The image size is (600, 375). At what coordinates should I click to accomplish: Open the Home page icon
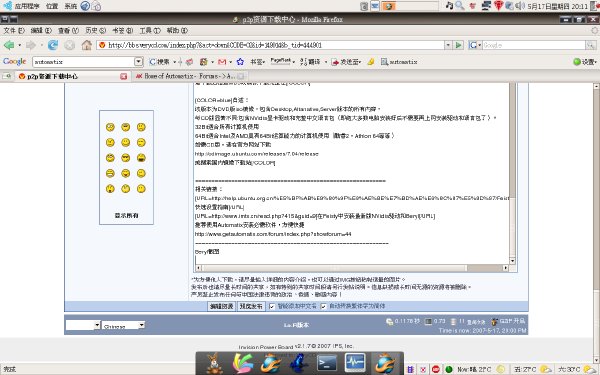pos(86,45)
